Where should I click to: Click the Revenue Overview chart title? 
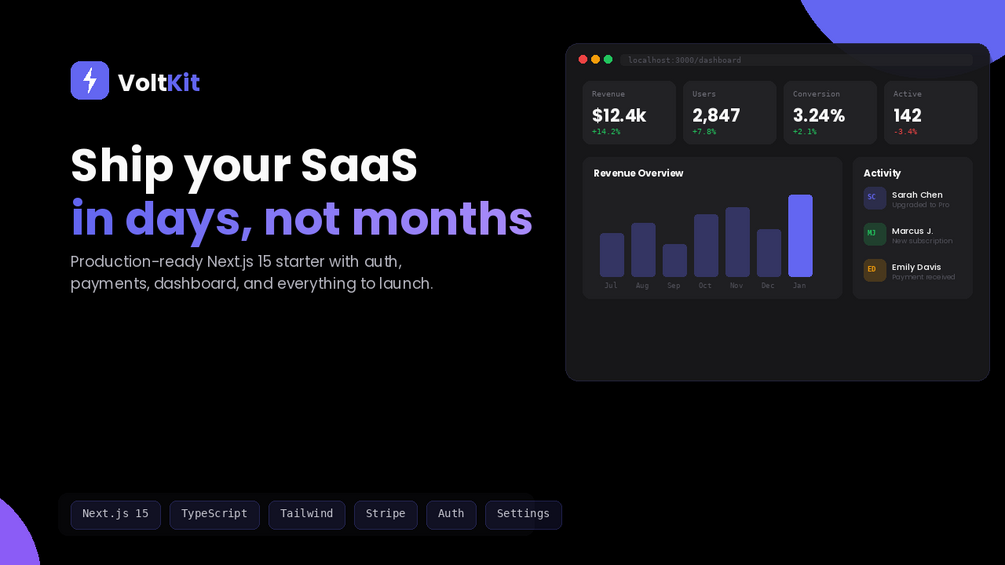click(638, 173)
